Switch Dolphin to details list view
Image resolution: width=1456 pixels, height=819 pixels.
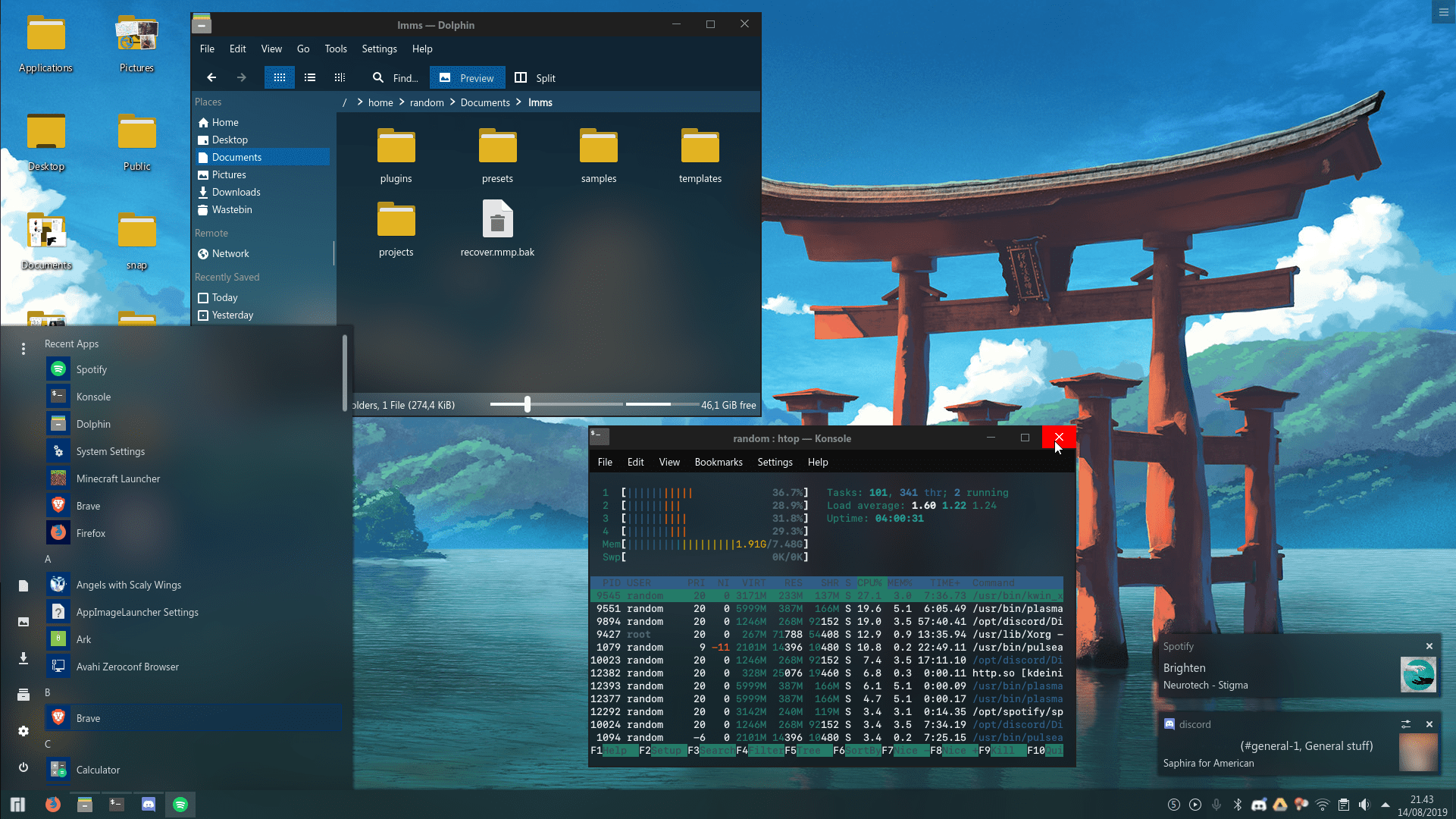click(x=309, y=77)
